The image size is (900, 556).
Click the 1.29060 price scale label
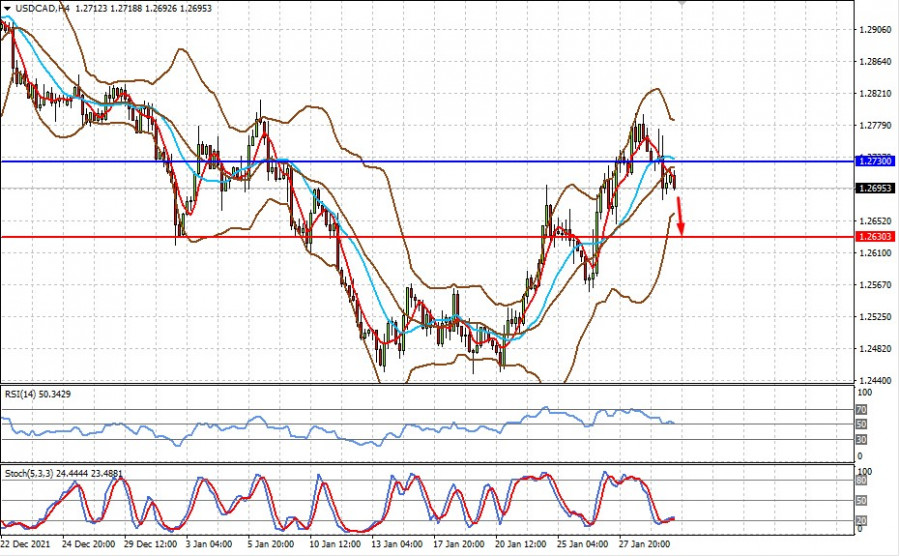pos(875,29)
